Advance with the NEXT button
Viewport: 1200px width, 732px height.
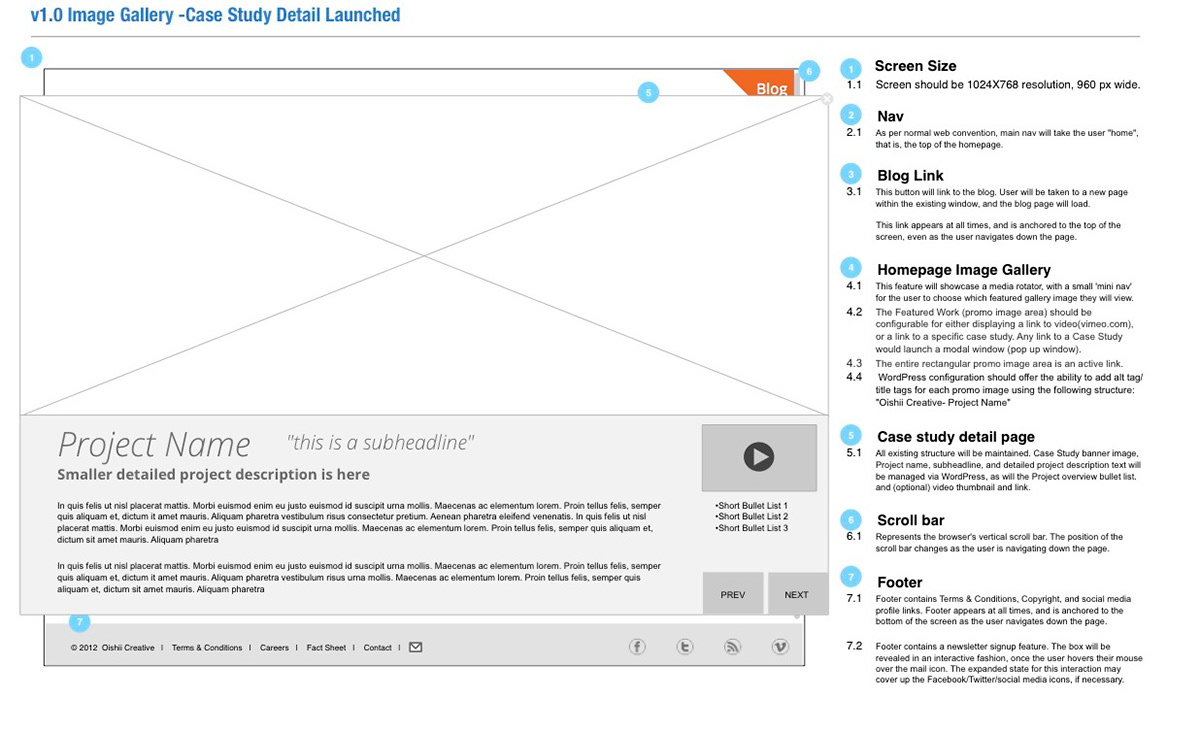point(797,594)
